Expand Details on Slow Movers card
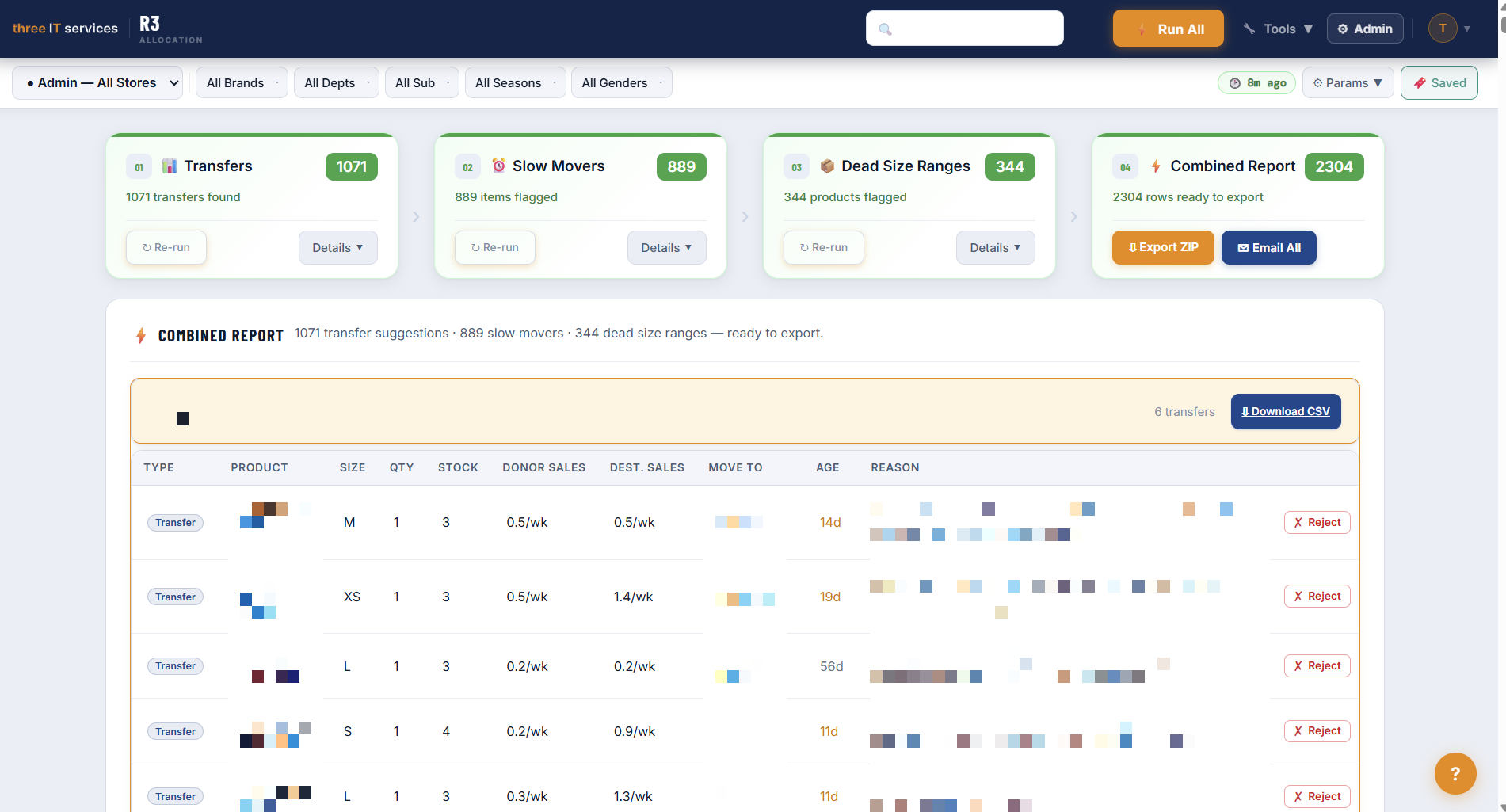 667,247
